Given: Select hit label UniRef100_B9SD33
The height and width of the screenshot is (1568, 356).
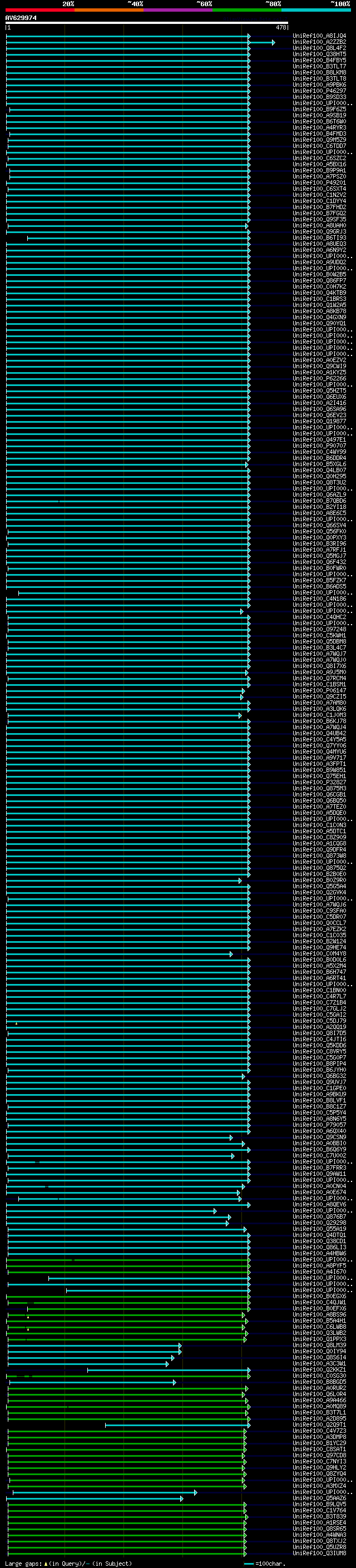Looking at the screenshot, I should (319, 97).
